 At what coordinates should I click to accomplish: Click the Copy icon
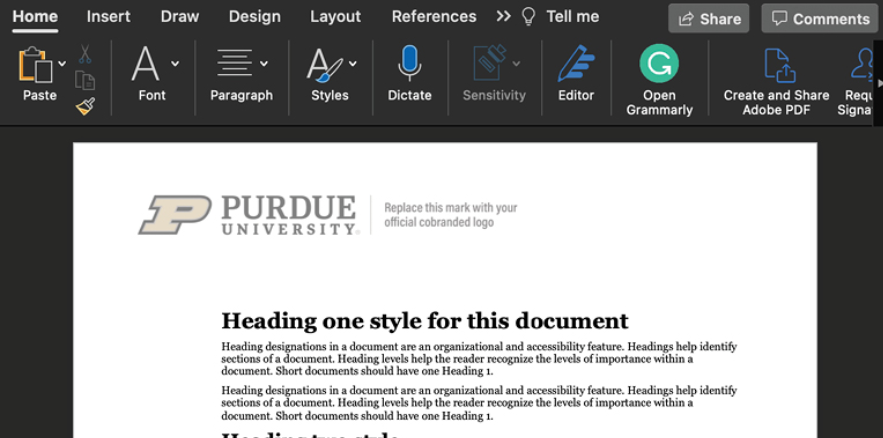(x=85, y=81)
